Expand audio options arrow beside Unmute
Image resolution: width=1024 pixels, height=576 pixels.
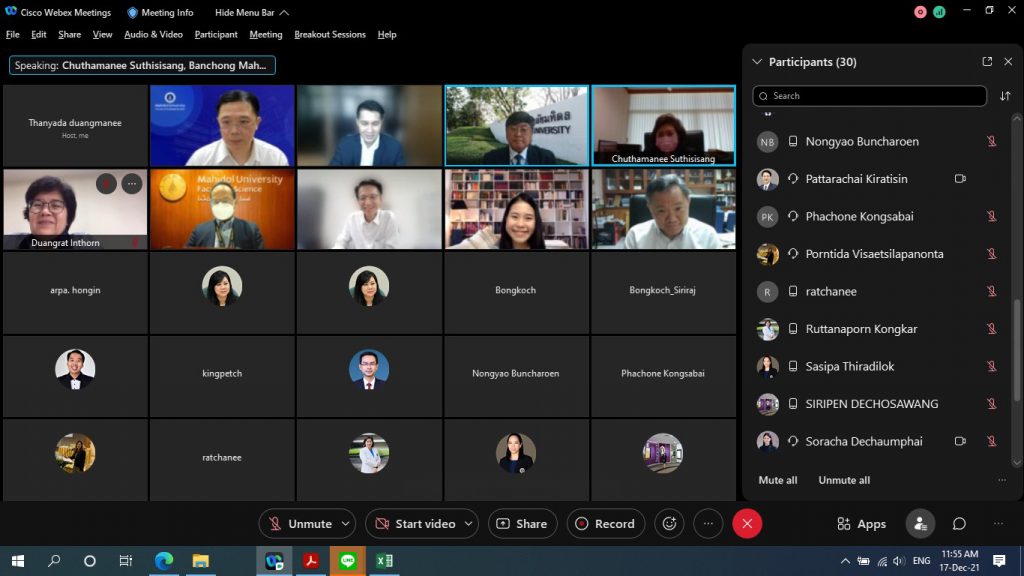tap(346, 524)
